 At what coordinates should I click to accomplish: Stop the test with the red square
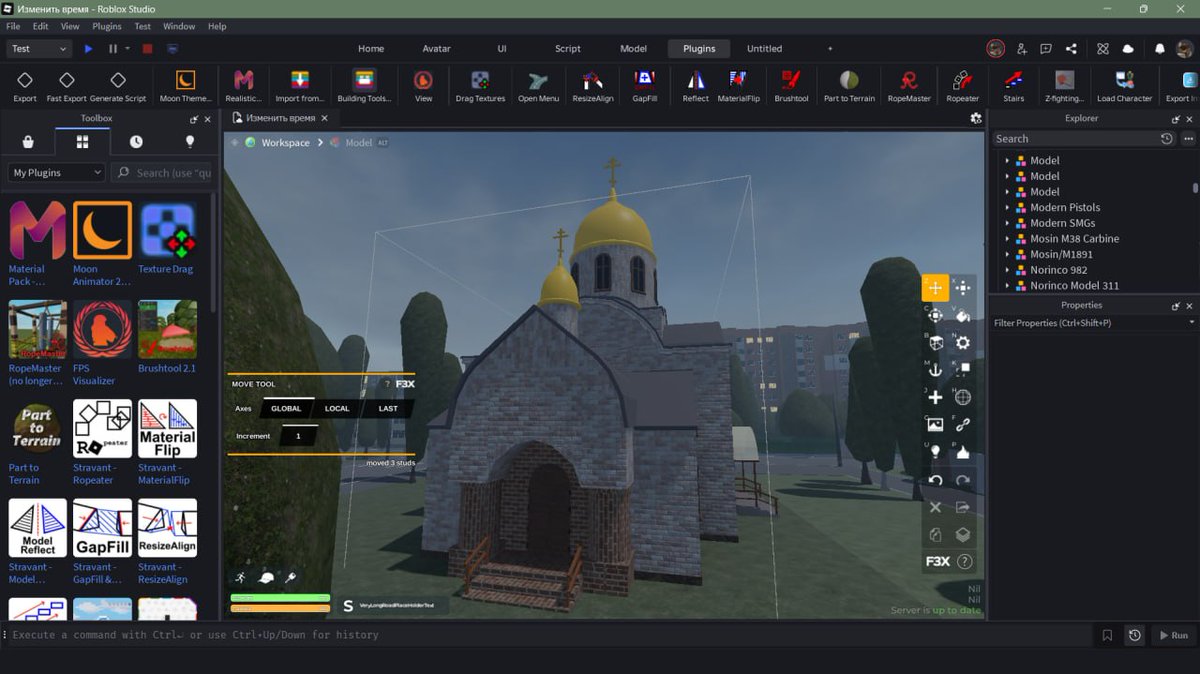147,48
